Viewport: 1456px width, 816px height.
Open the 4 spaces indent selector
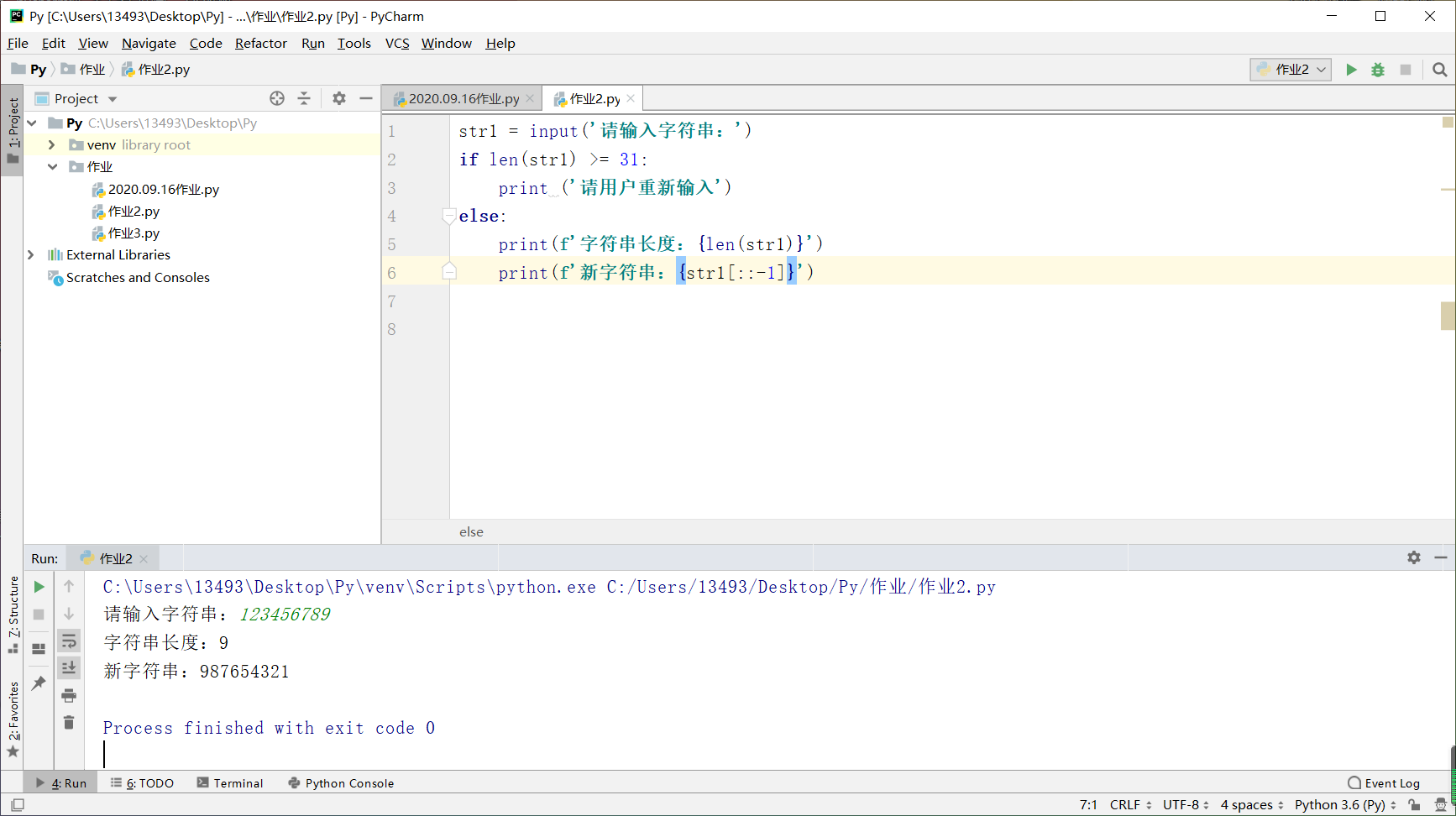pos(1252,805)
